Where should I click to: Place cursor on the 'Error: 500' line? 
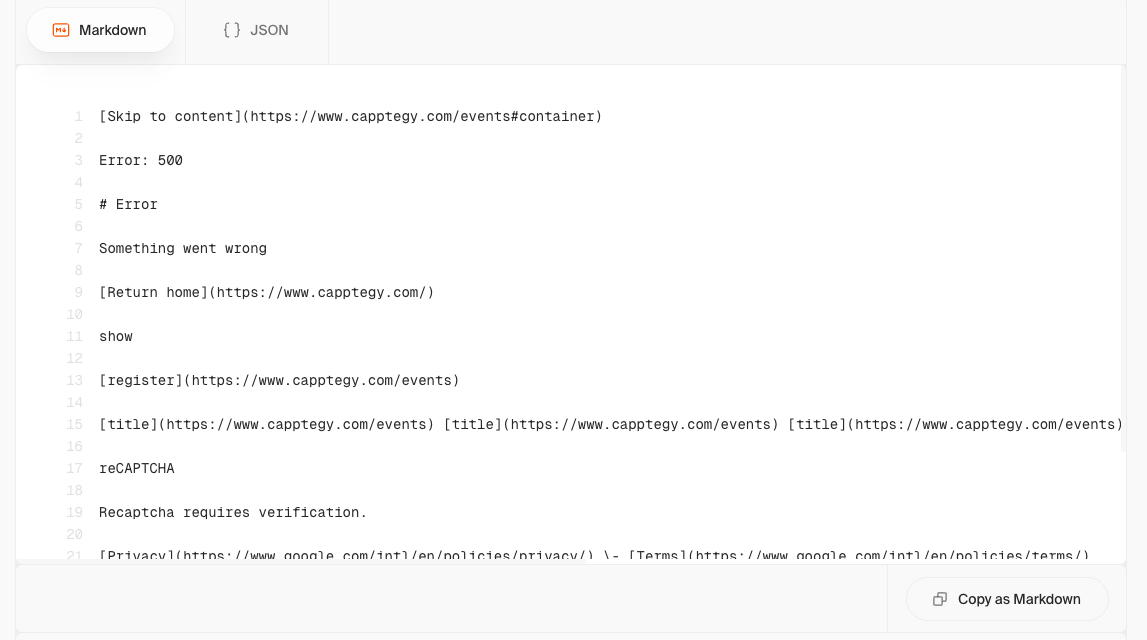[141, 161]
